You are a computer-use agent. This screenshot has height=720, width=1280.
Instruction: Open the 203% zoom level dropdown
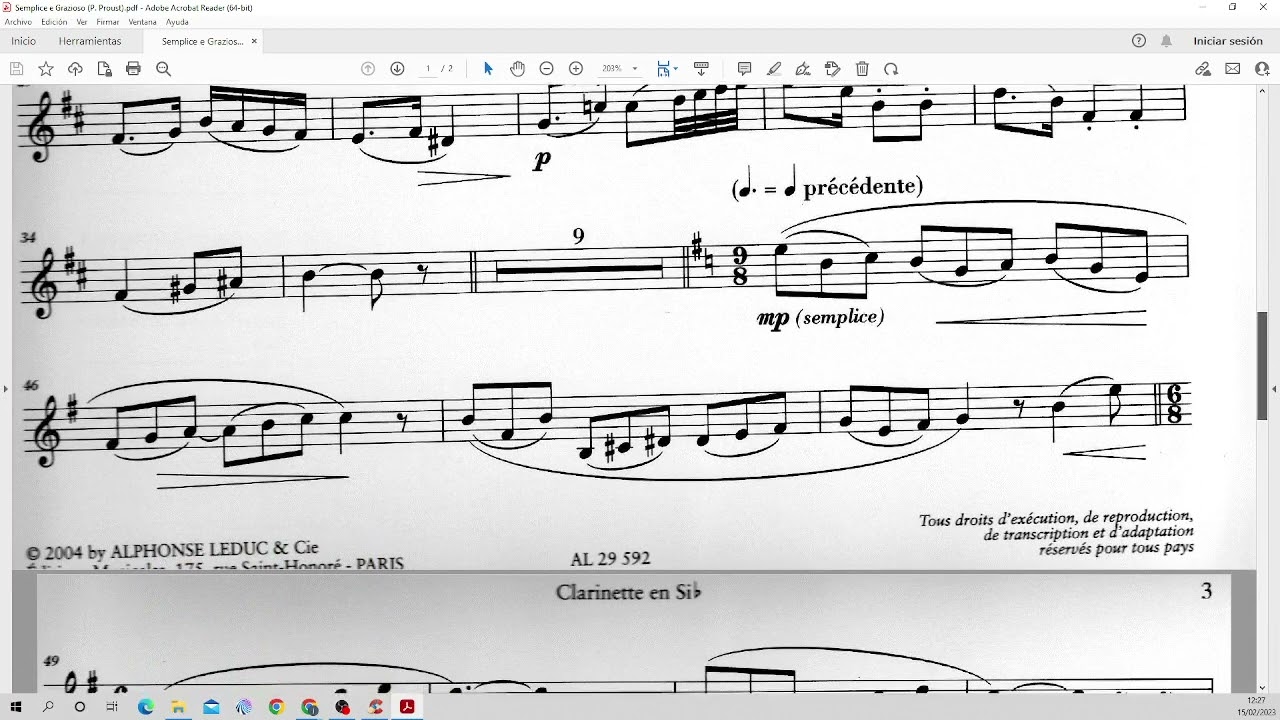(619, 69)
